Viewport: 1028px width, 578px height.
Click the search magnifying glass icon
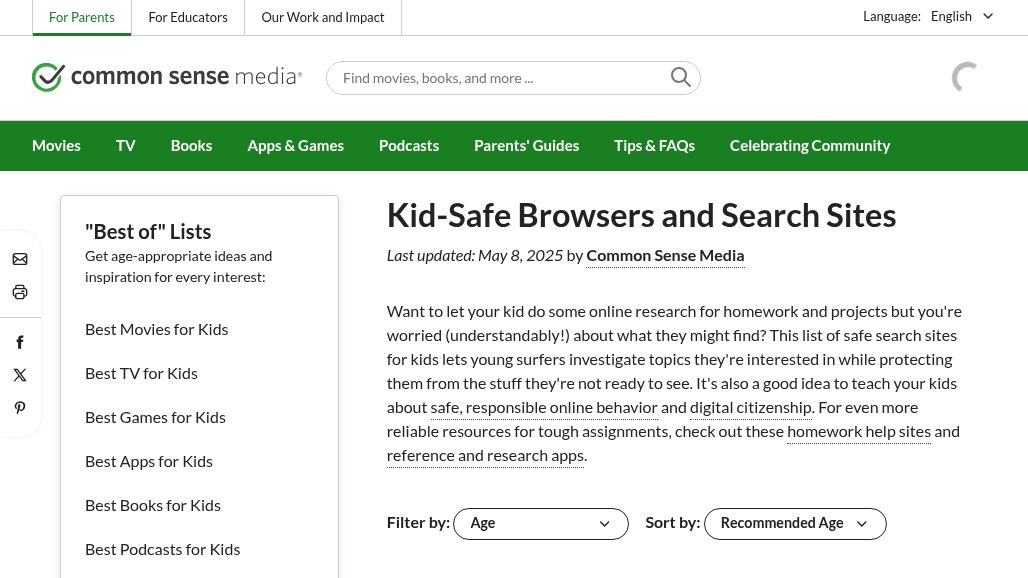(x=681, y=77)
